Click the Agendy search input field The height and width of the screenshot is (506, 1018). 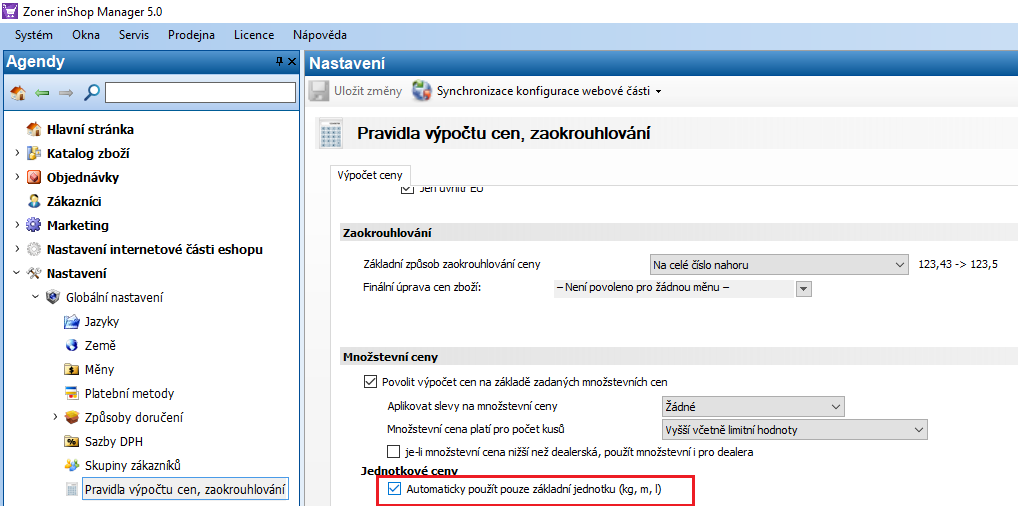pyautogui.click(x=200, y=93)
